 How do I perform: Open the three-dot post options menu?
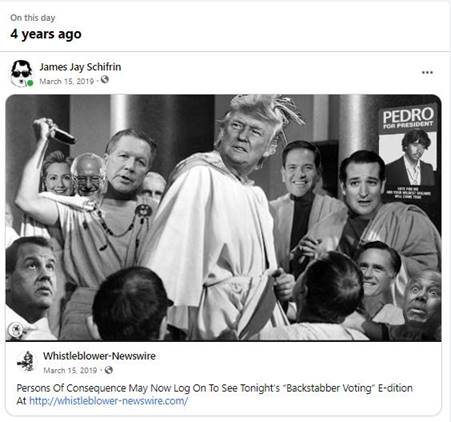[x=427, y=72]
